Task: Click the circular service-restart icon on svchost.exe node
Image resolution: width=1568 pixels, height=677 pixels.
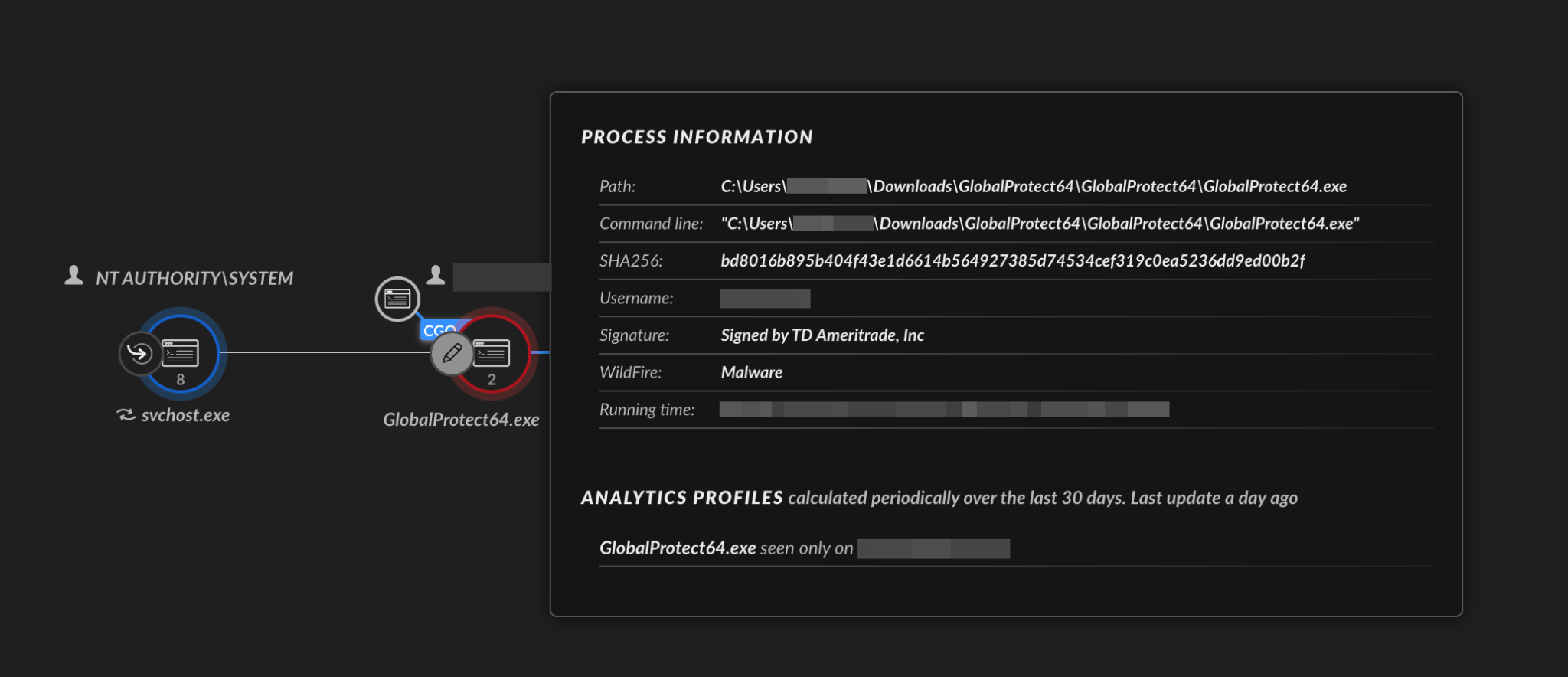Action: click(139, 353)
